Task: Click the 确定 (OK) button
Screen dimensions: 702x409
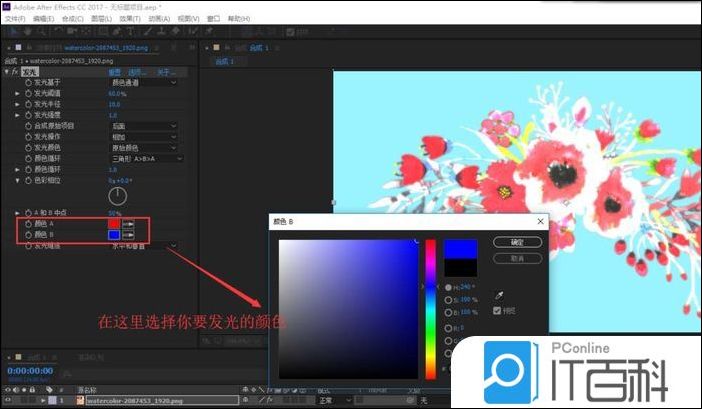Action: tap(517, 242)
